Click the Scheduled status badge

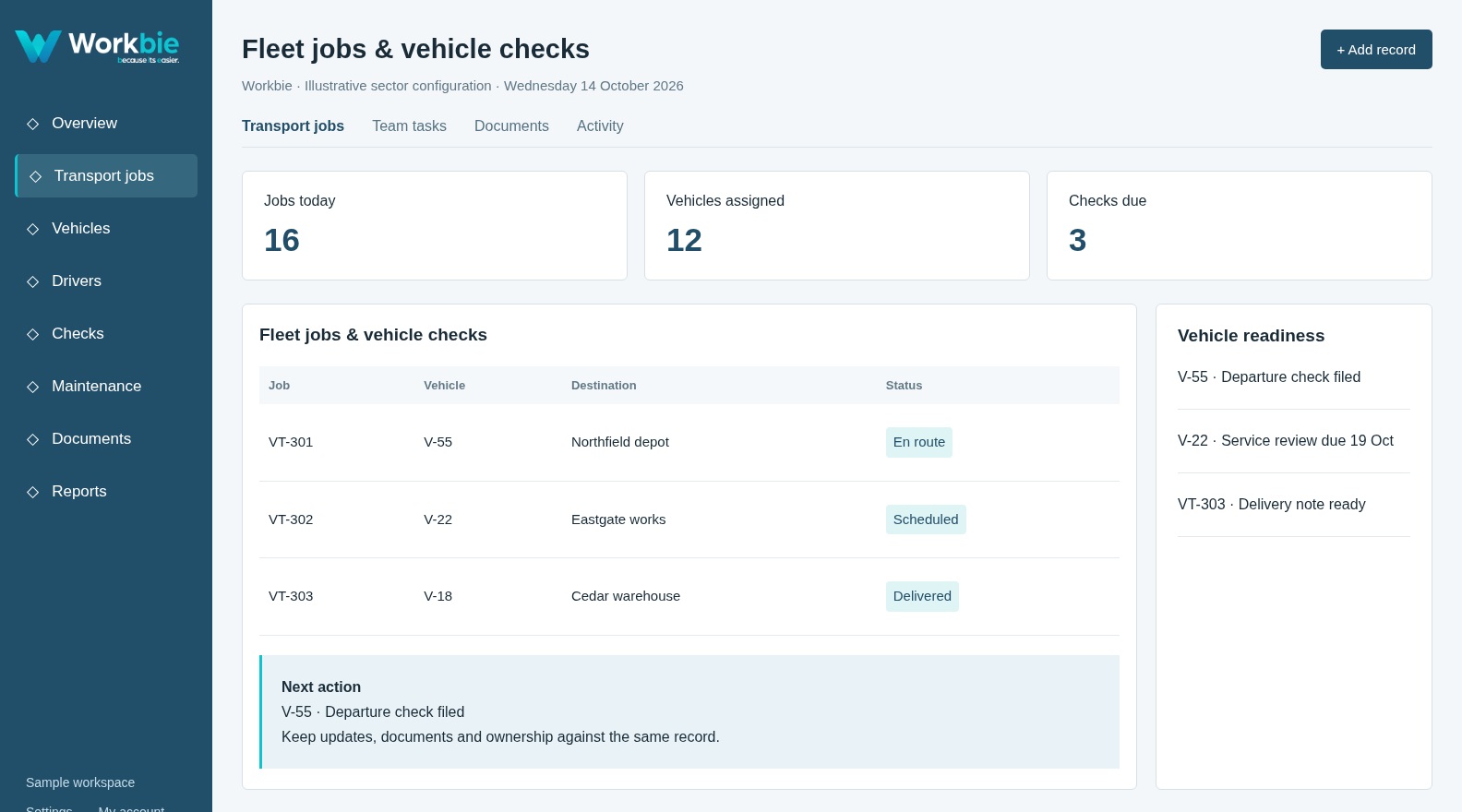926,519
